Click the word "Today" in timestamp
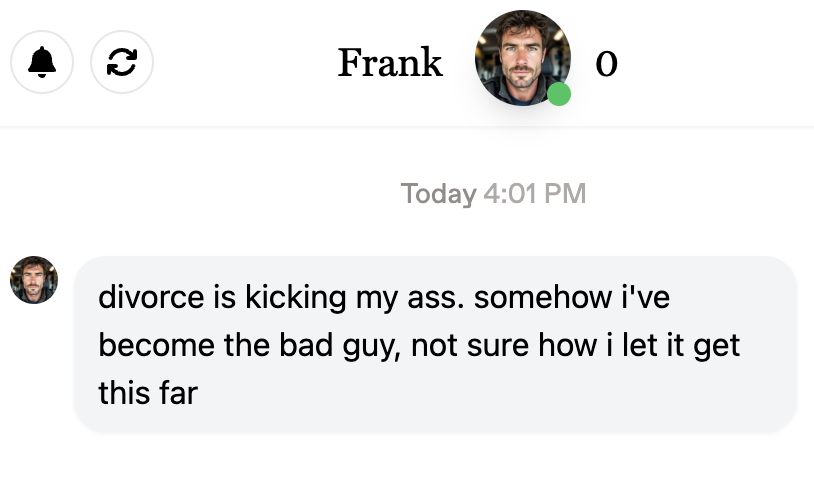The width and height of the screenshot is (814, 490). (x=439, y=194)
